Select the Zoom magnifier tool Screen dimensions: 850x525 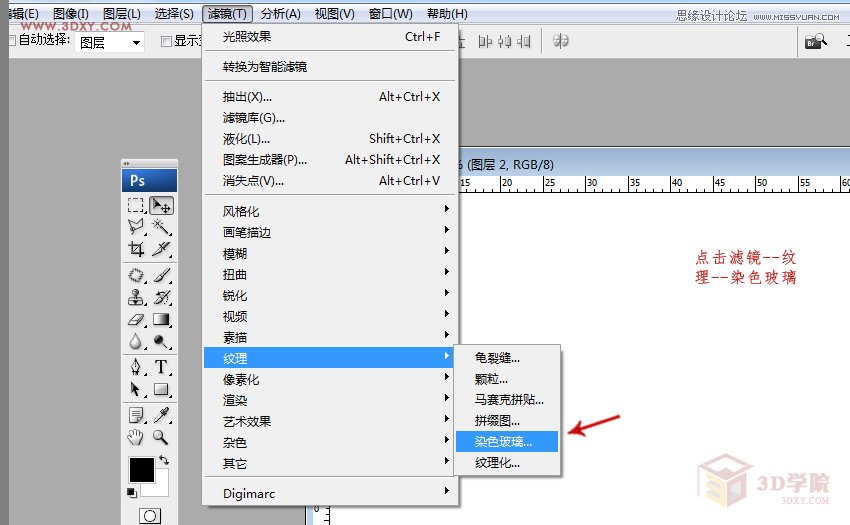coord(162,437)
